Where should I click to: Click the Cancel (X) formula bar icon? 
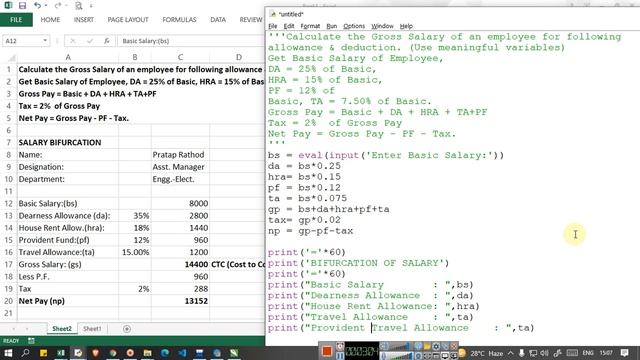73,41
